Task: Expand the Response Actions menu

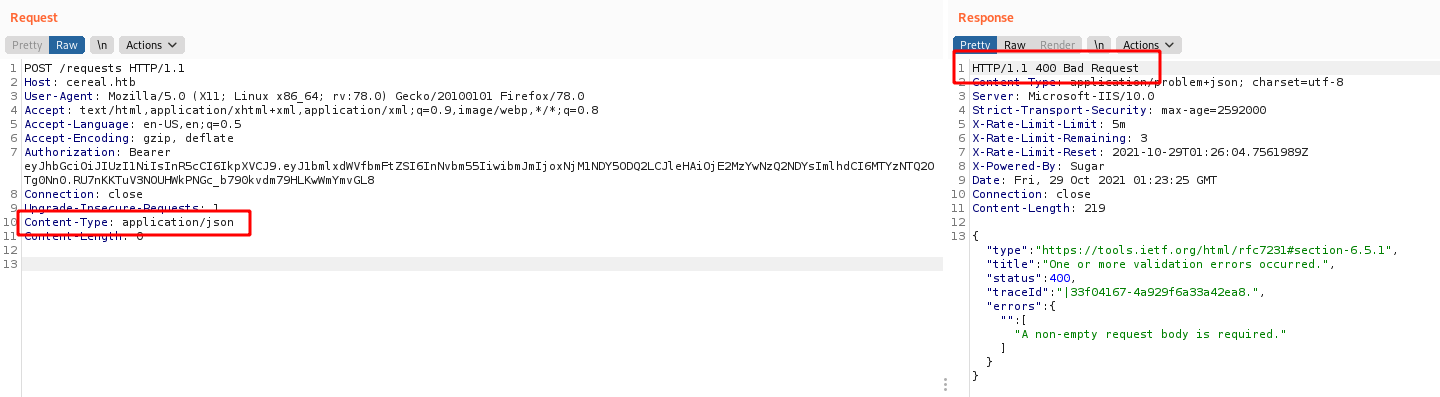Action: 1149,45
